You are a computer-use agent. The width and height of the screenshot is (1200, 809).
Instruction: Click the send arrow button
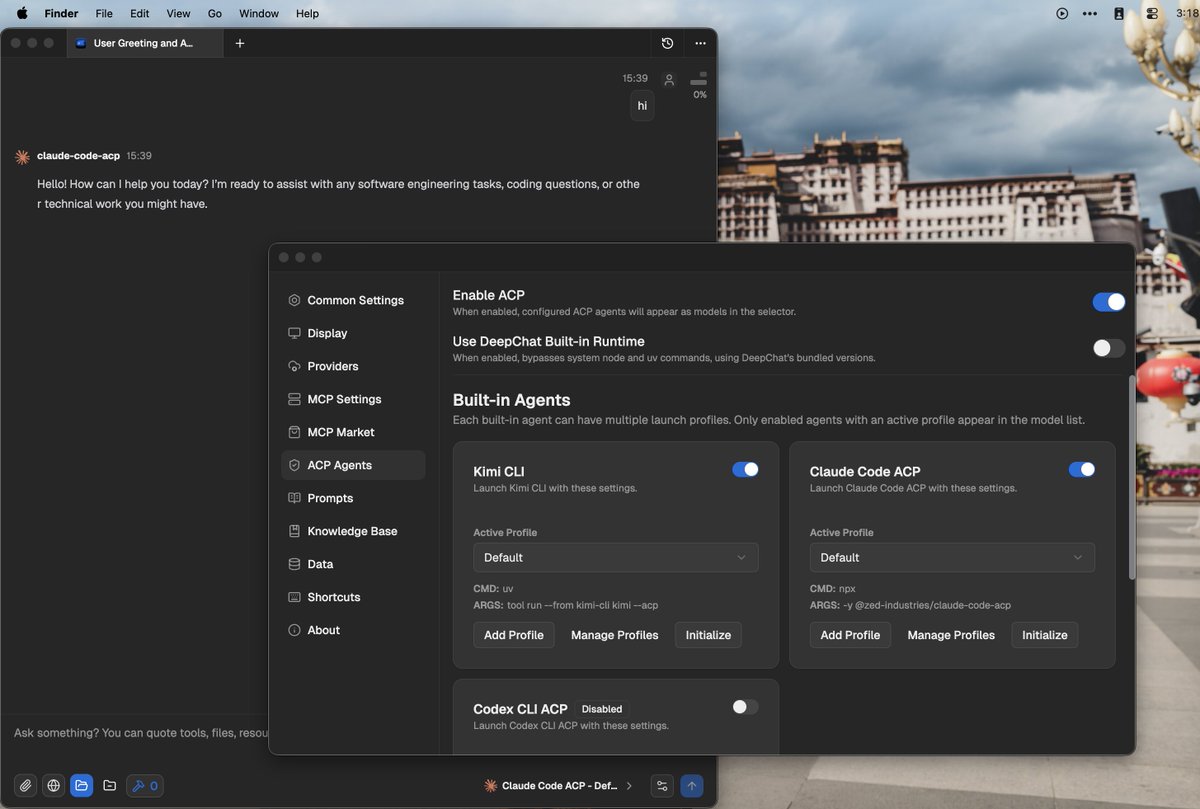click(x=691, y=786)
